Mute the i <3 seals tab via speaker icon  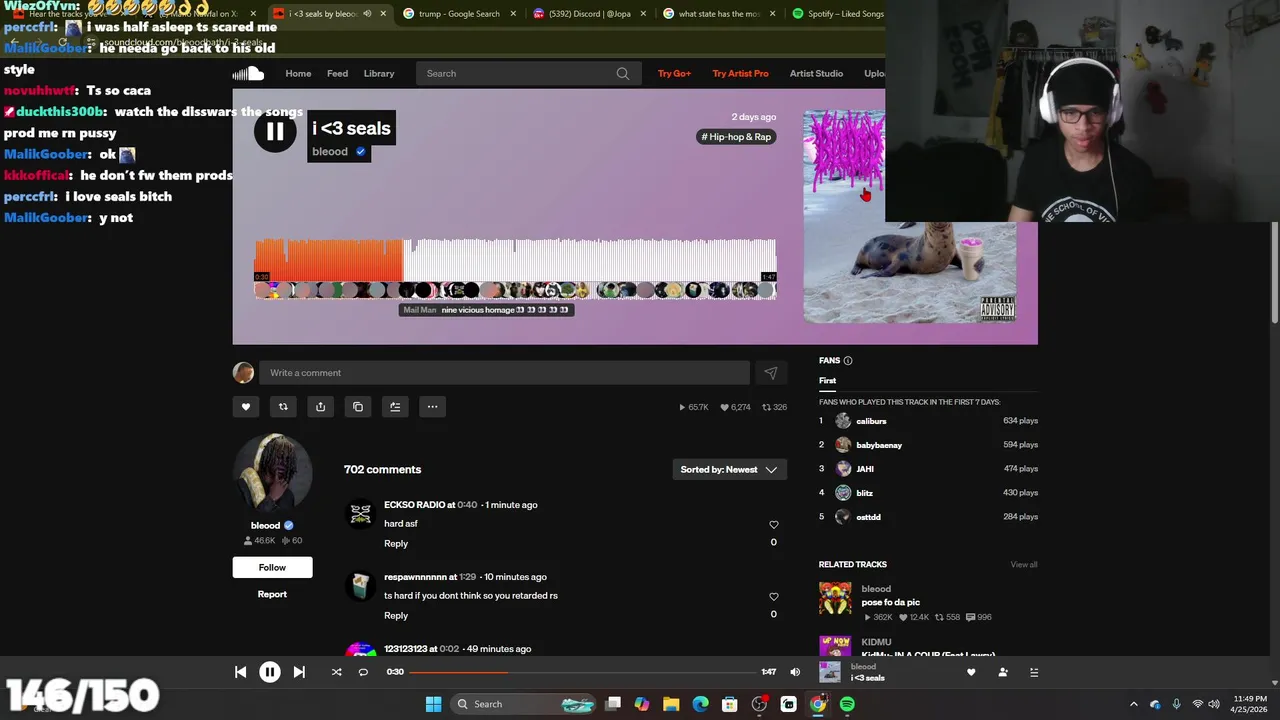(367, 14)
